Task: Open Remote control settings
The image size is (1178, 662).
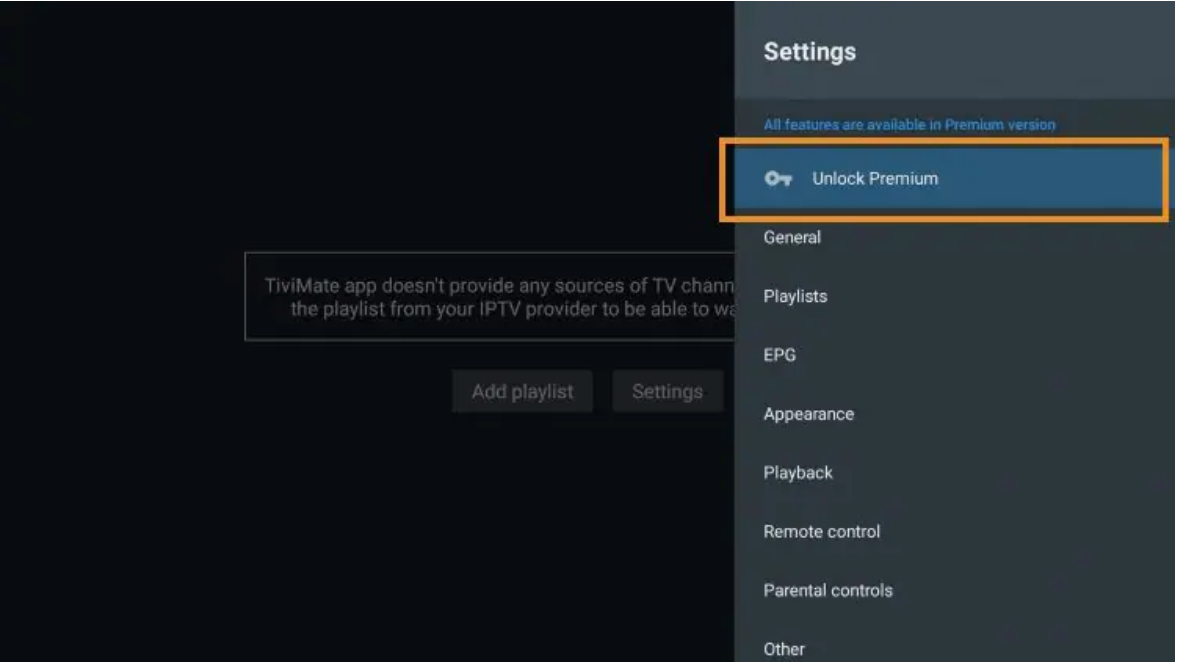Action: 954,531
